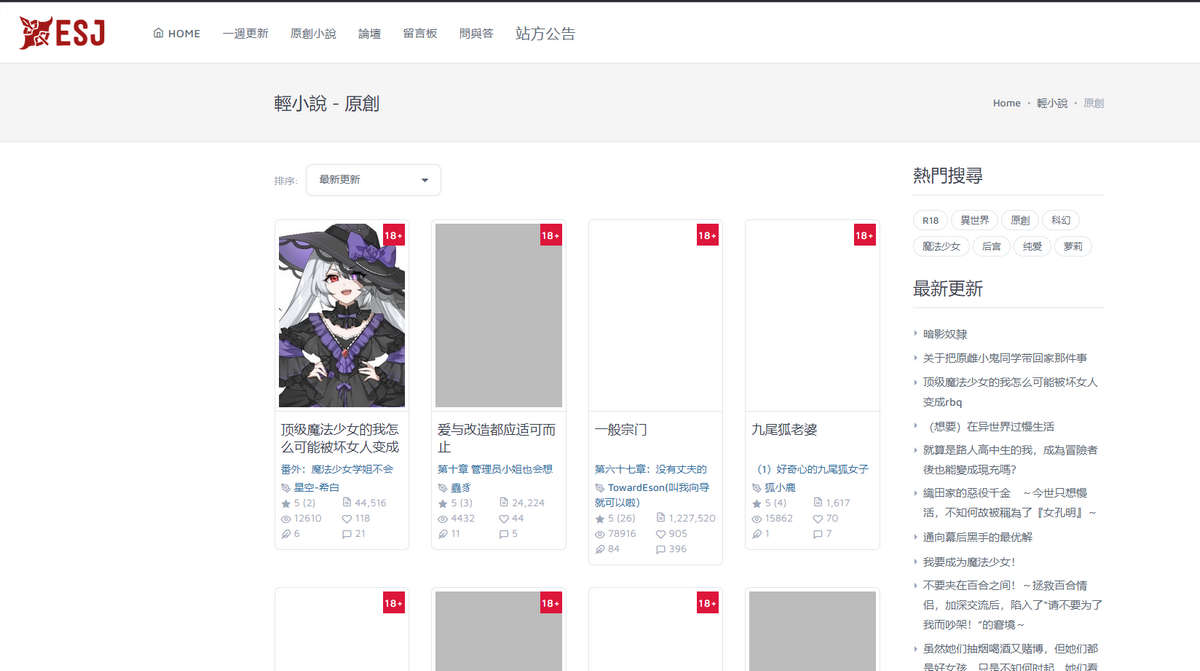Click the comment icon showing 396

[x=661, y=549]
